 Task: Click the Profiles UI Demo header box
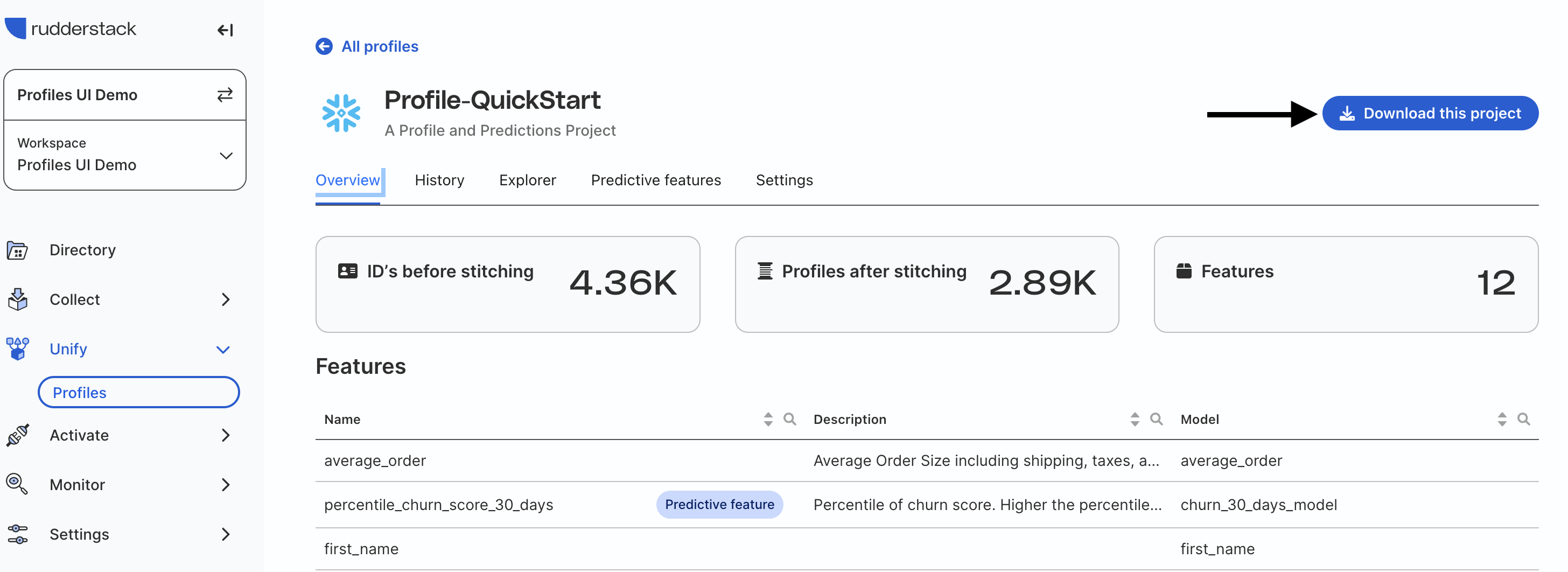[125, 94]
